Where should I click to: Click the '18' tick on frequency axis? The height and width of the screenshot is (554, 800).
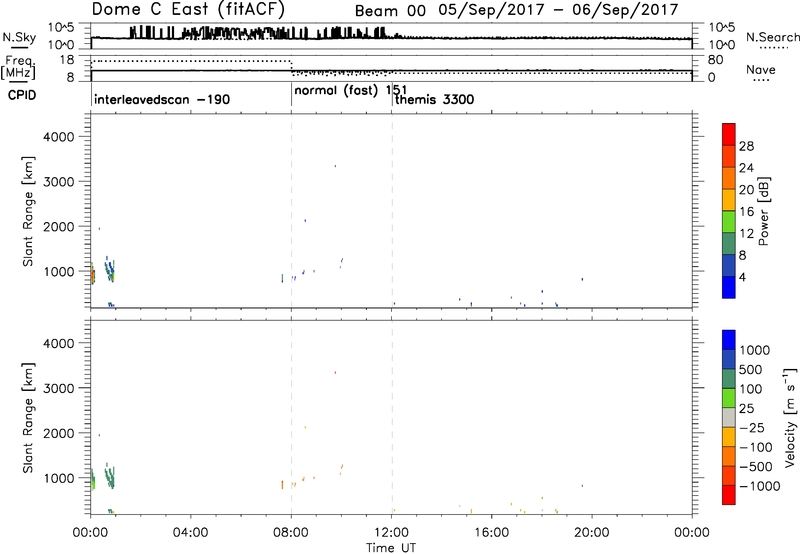coord(67,60)
